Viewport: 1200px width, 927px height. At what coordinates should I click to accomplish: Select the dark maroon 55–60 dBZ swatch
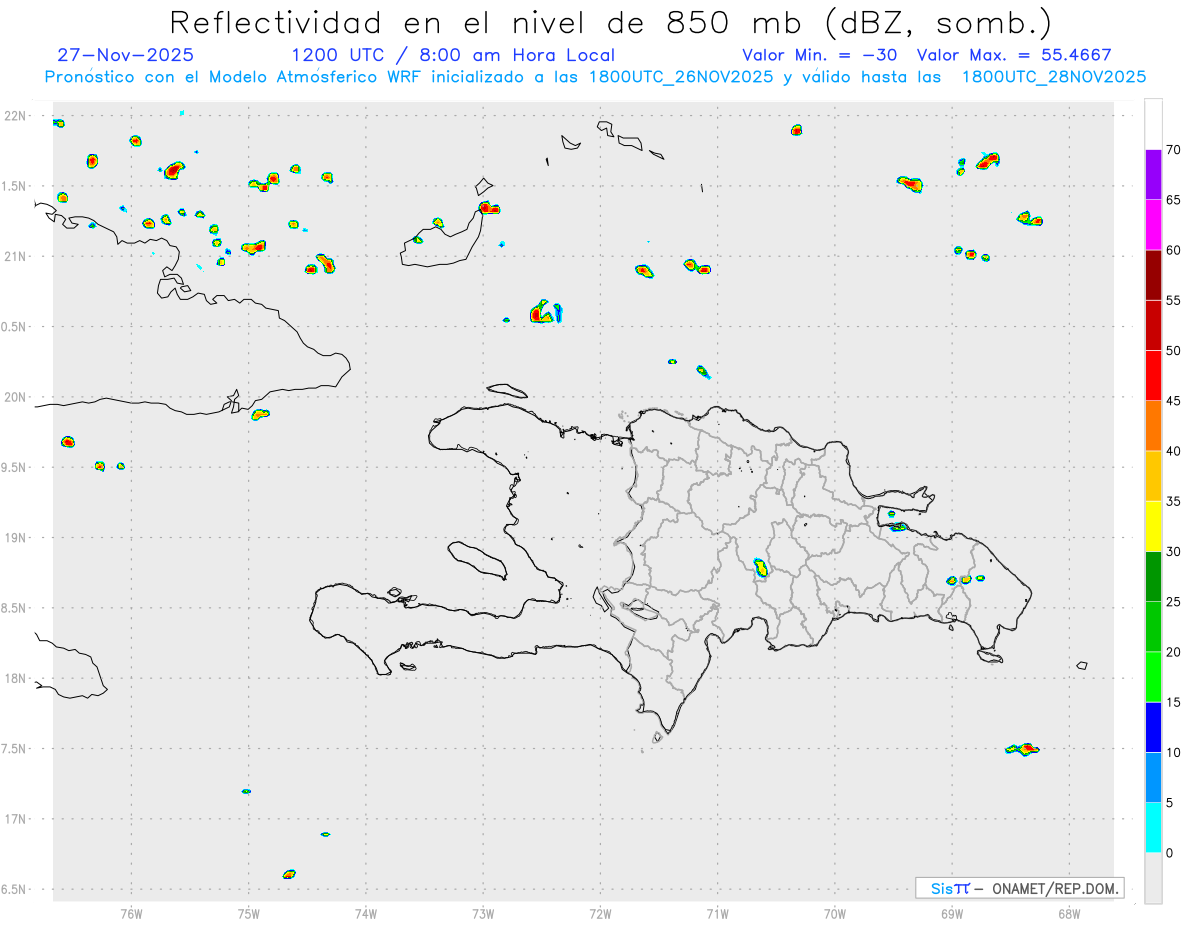click(x=1153, y=275)
